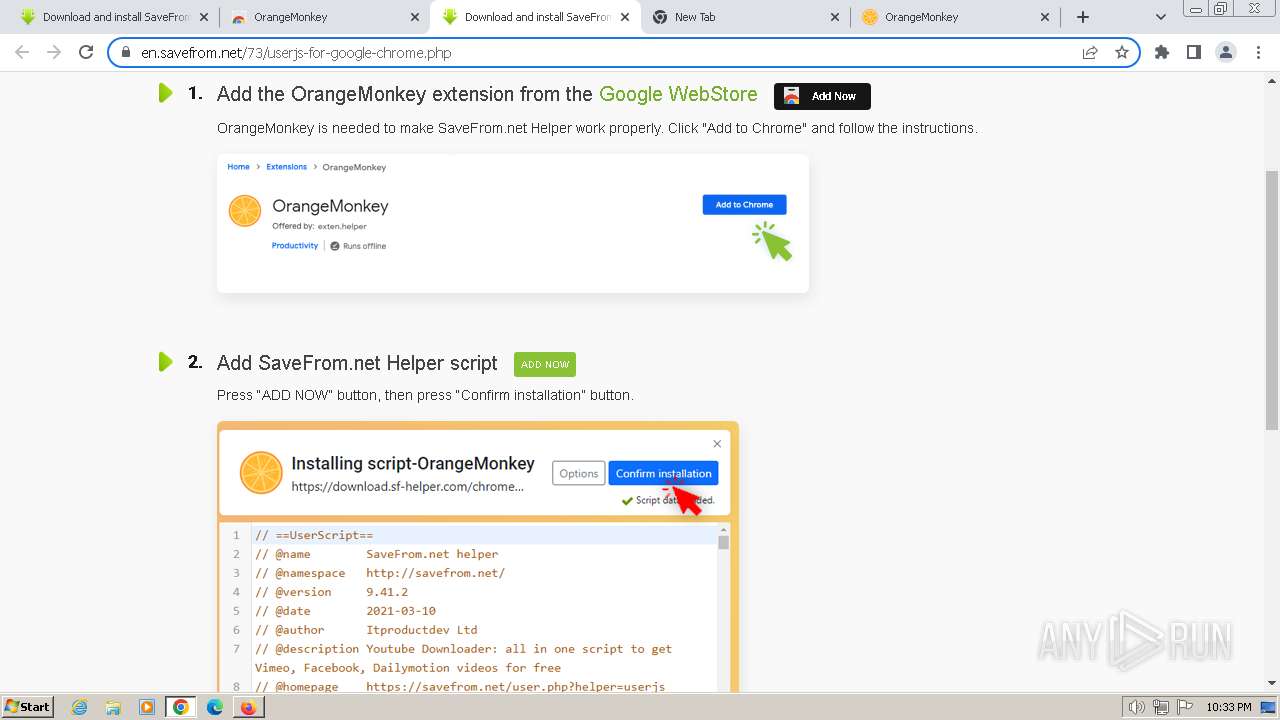Click the page vertical scrollbar thumb
The image size is (1280, 720).
click(x=1272, y=300)
